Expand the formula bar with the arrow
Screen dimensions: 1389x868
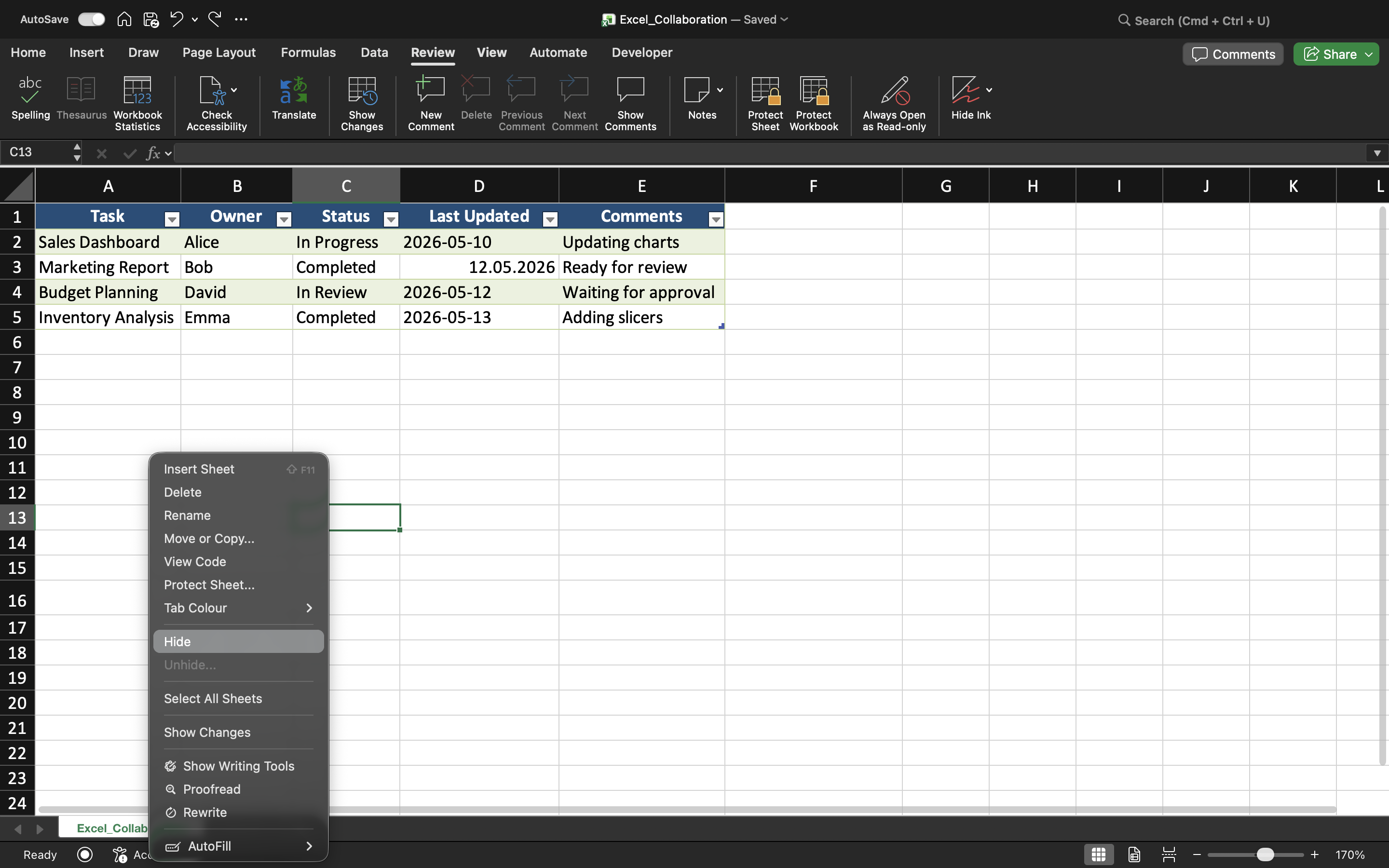click(x=1377, y=153)
